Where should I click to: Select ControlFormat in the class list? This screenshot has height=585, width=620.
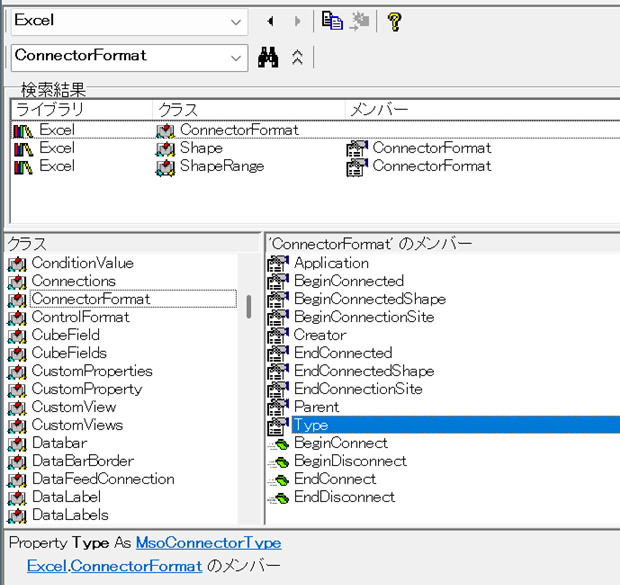pos(80,317)
